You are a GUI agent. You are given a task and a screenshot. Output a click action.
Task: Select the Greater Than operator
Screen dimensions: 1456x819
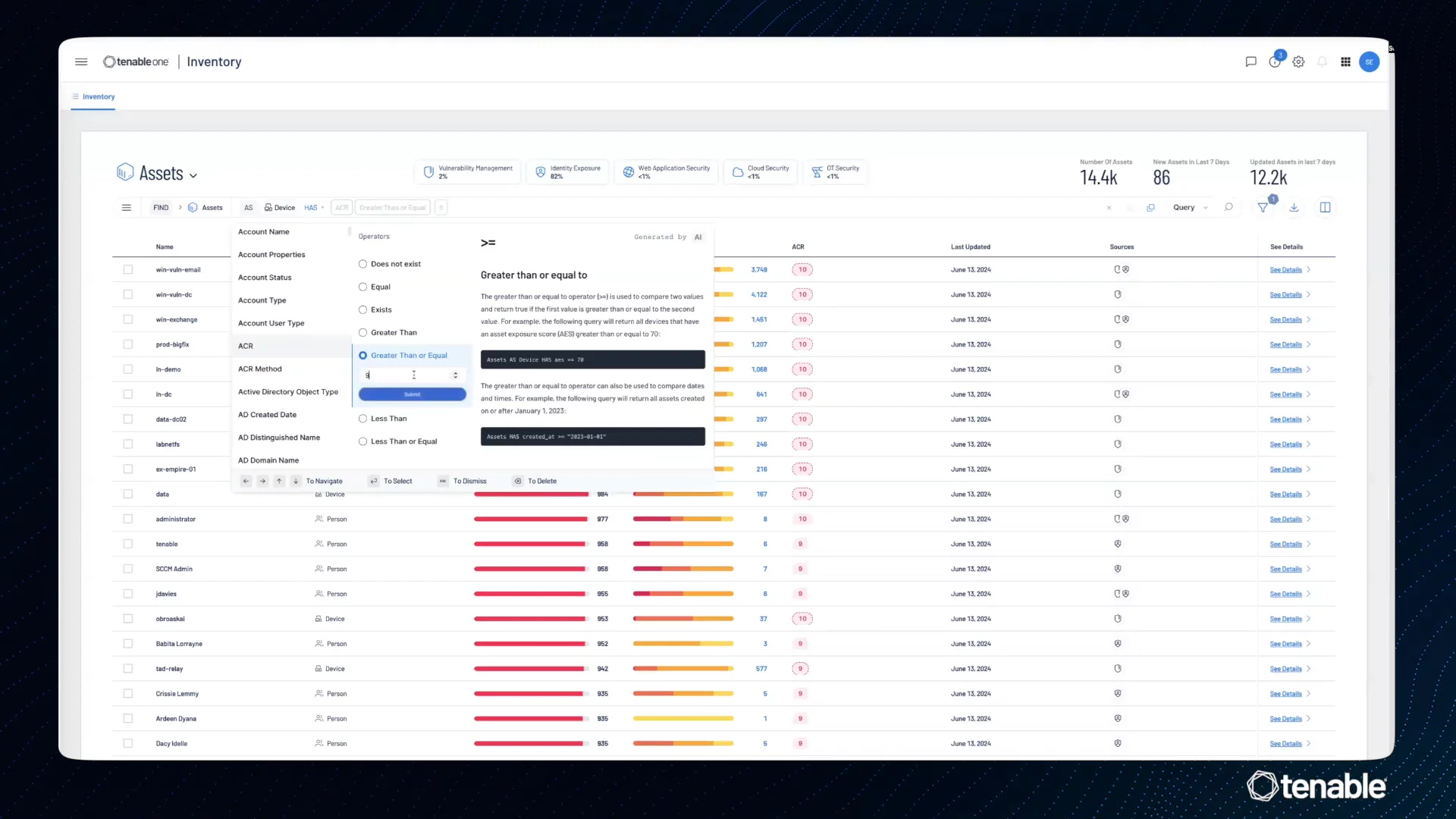point(363,333)
